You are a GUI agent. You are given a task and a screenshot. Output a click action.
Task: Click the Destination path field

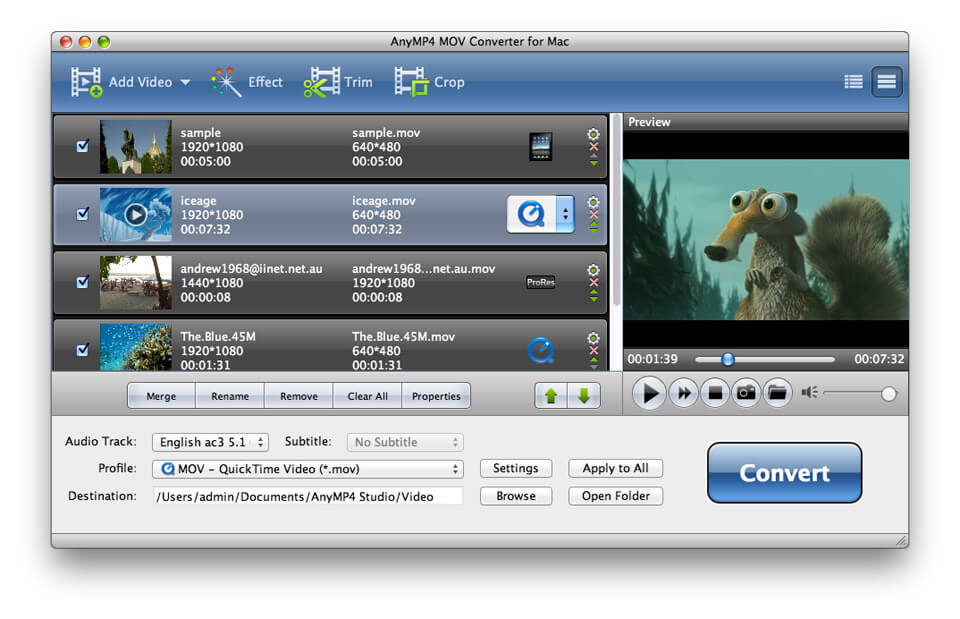(308, 496)
